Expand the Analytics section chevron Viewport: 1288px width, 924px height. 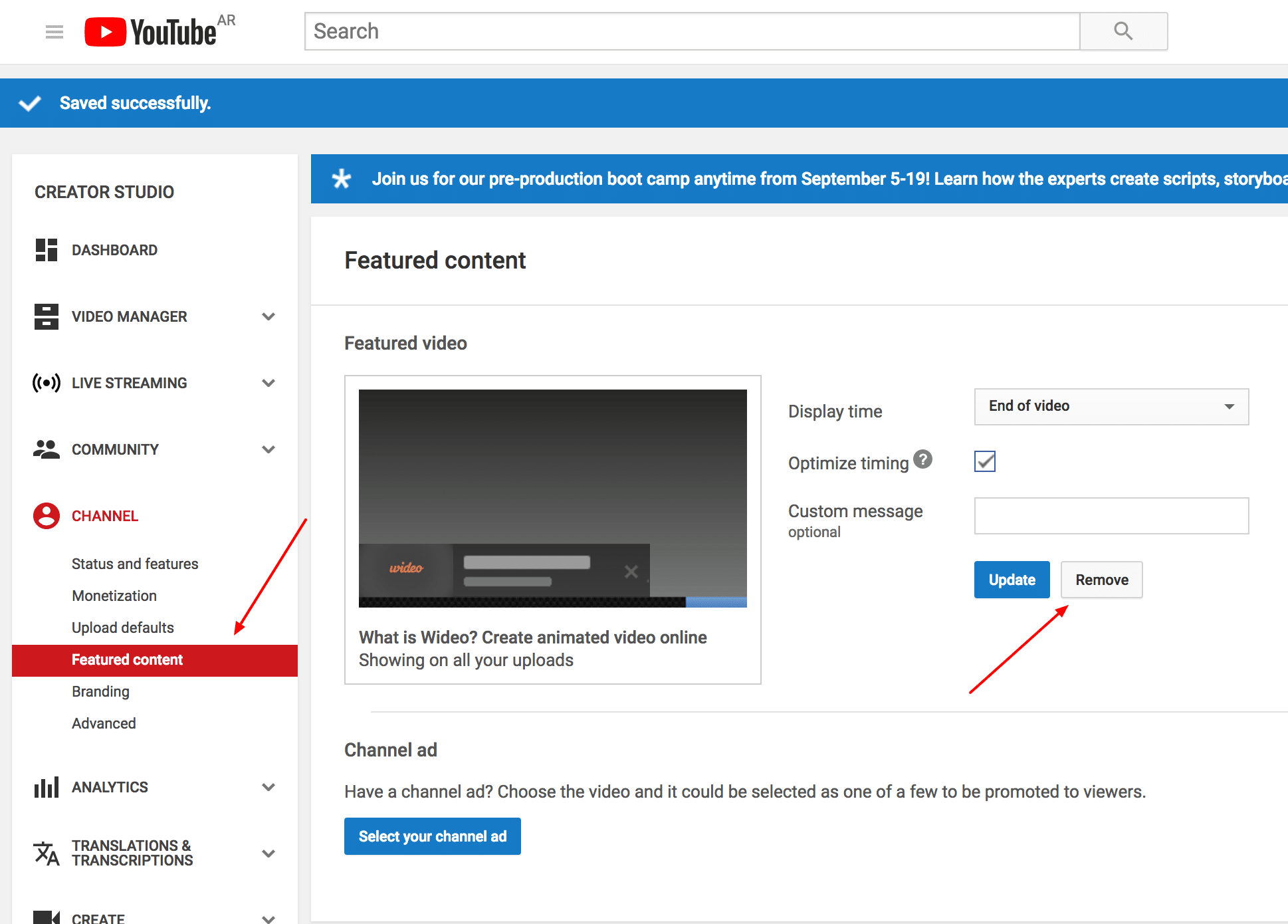pyautogui.click(x=268, y=787)
